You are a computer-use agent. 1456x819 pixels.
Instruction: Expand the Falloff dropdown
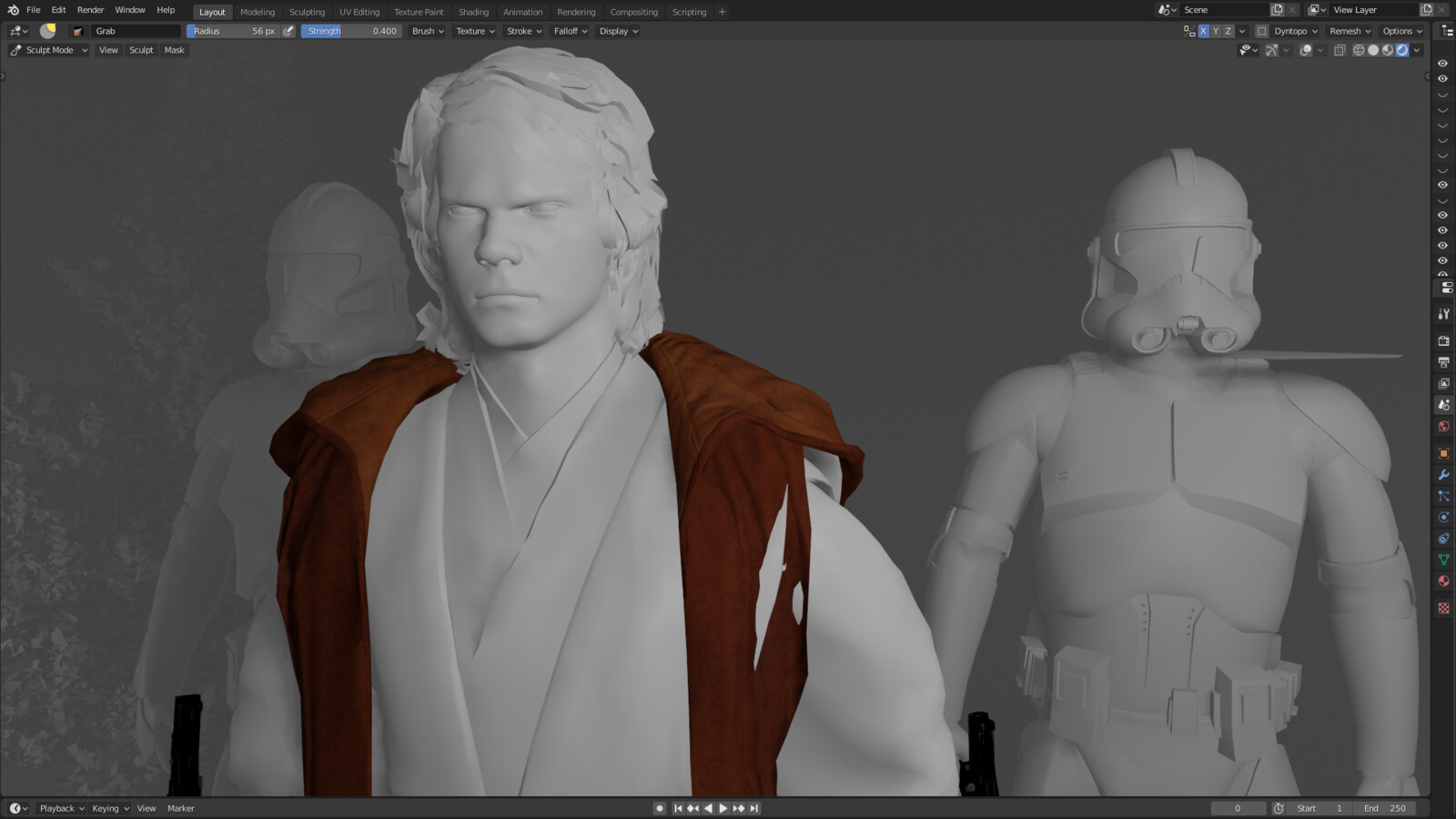(571, 31)
